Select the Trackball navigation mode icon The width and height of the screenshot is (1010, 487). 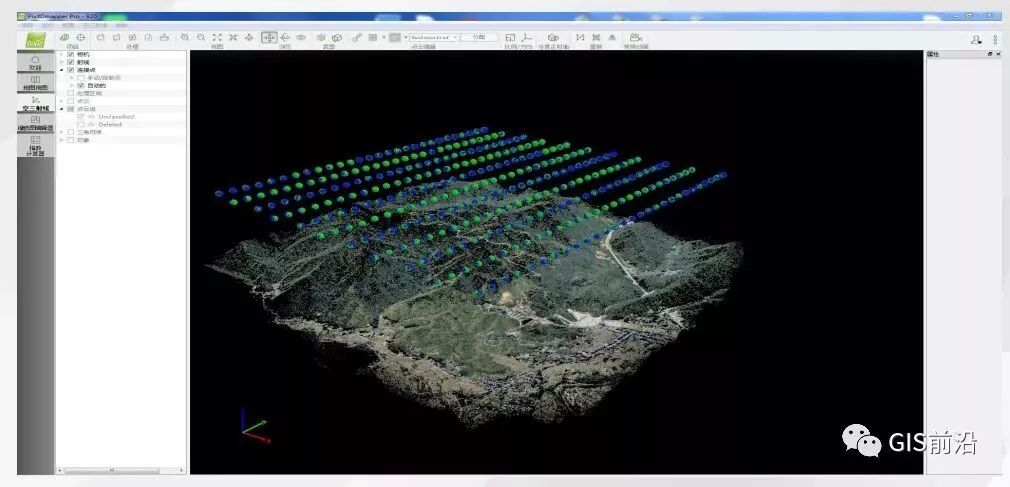(x=285, y=38)
